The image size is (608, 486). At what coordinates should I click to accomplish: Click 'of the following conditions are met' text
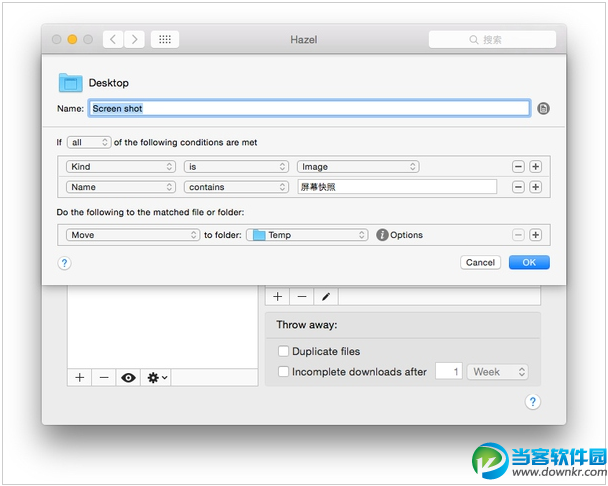tap(185, 142)
